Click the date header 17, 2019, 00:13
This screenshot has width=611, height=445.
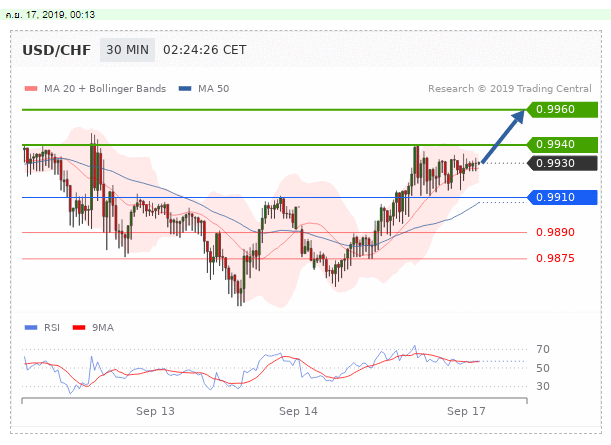pyautogui.click(x=50, y=15)
